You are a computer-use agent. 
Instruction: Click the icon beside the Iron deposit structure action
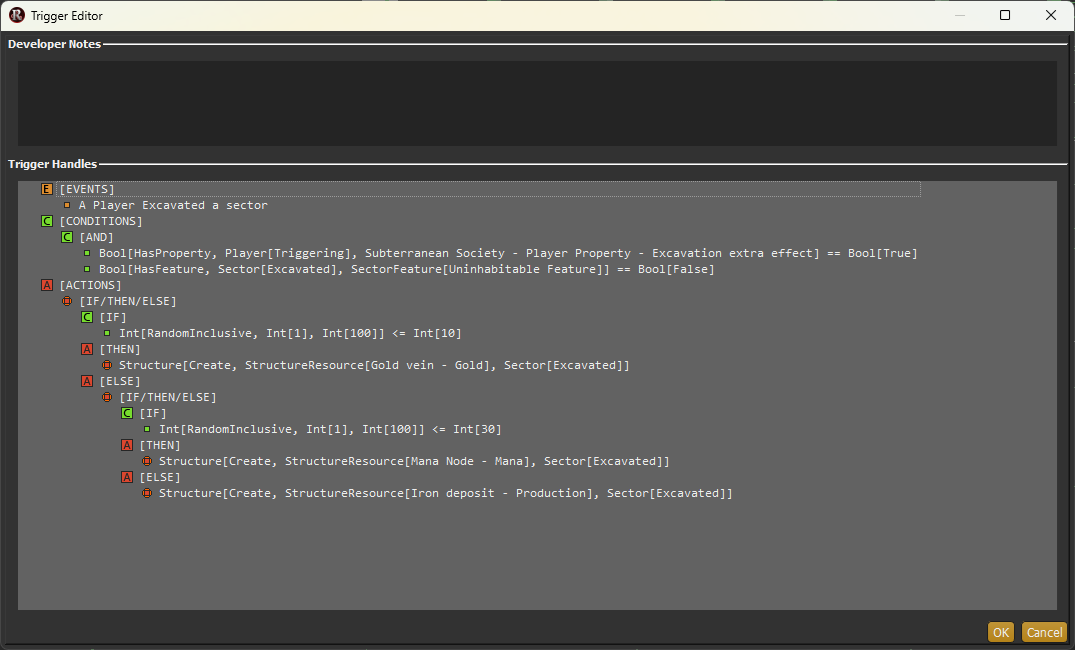(x=147, y=493)
